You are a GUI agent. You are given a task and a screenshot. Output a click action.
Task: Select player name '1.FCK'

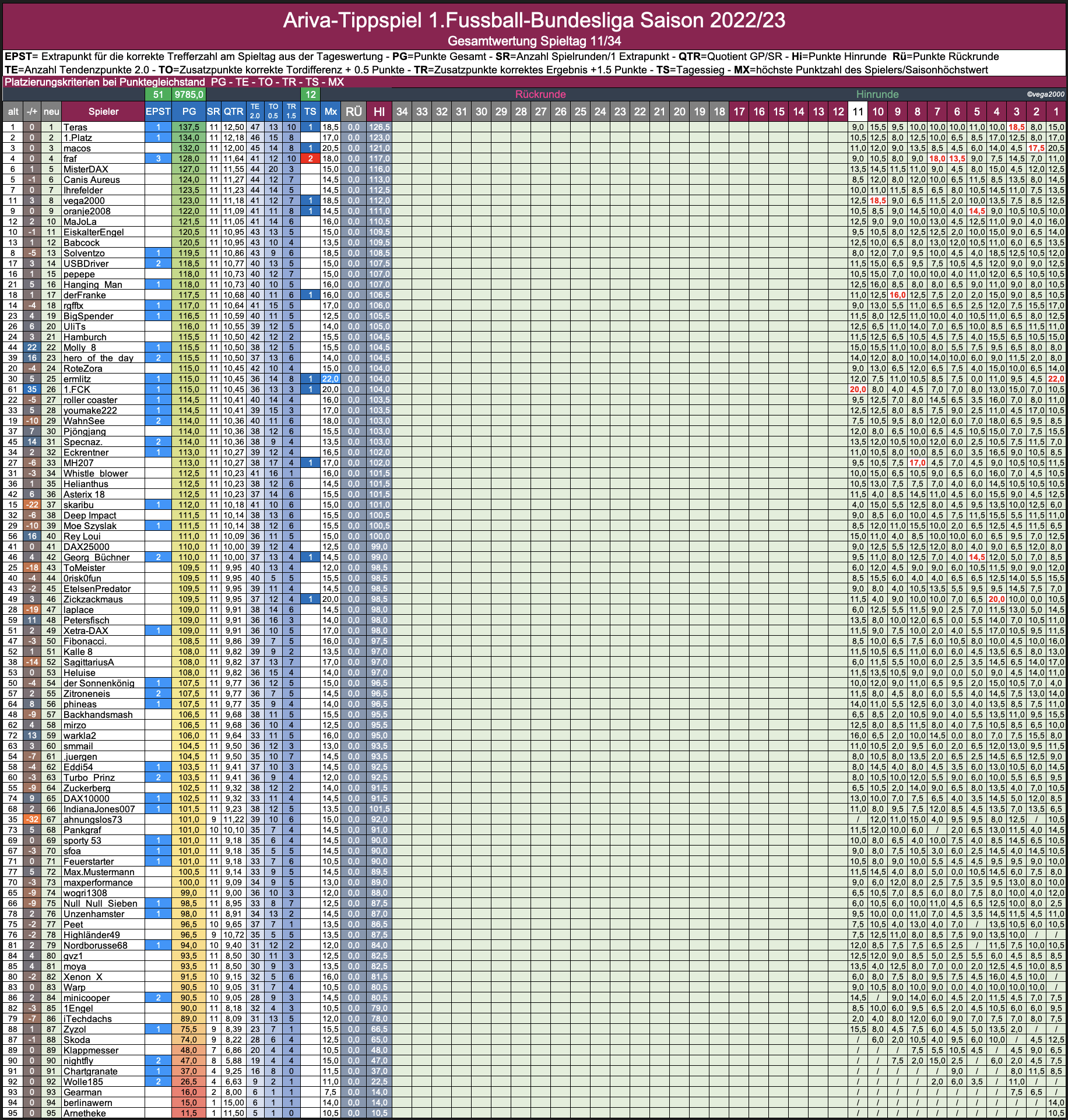[77, 389]
